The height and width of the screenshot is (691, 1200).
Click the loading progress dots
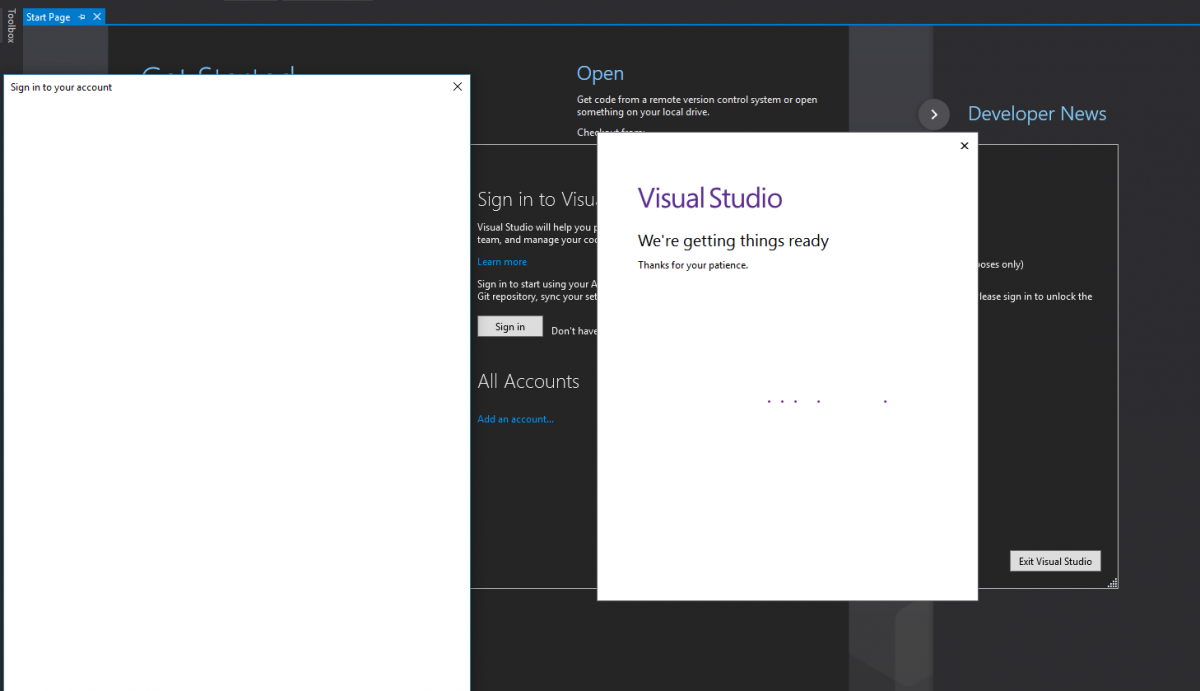click(827, 401)
